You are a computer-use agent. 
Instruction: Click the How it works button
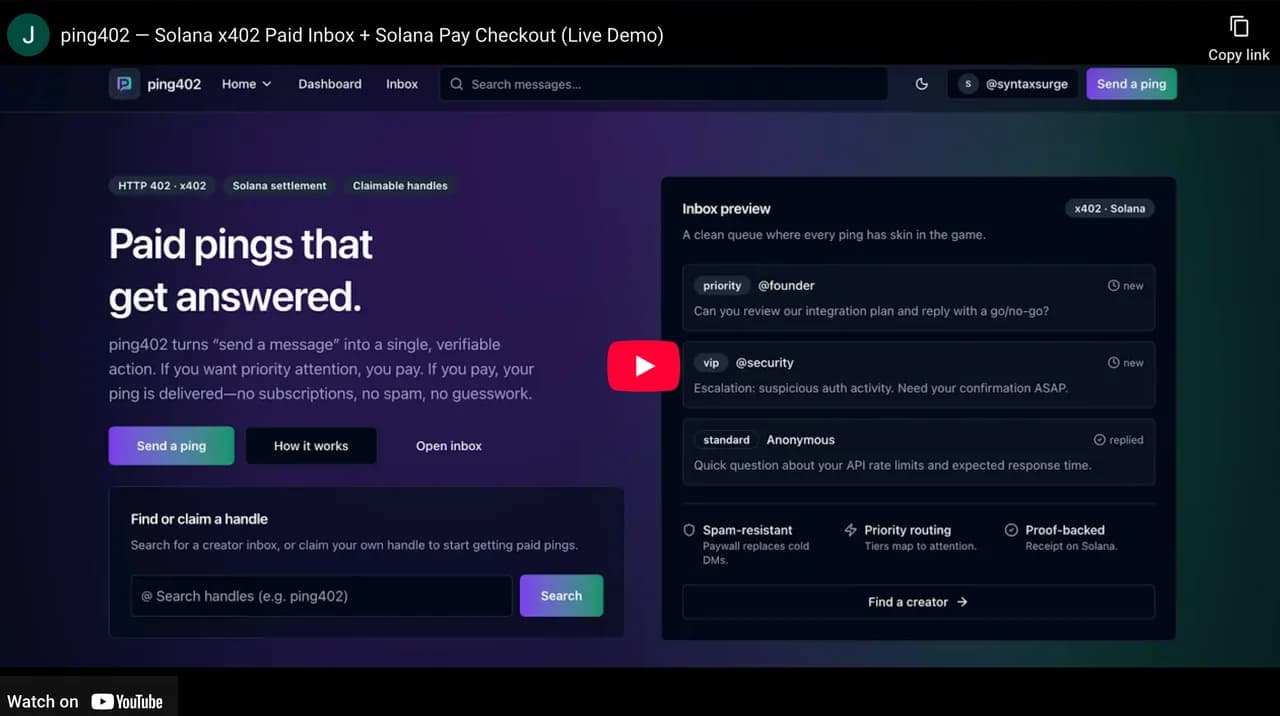(311, 446)
